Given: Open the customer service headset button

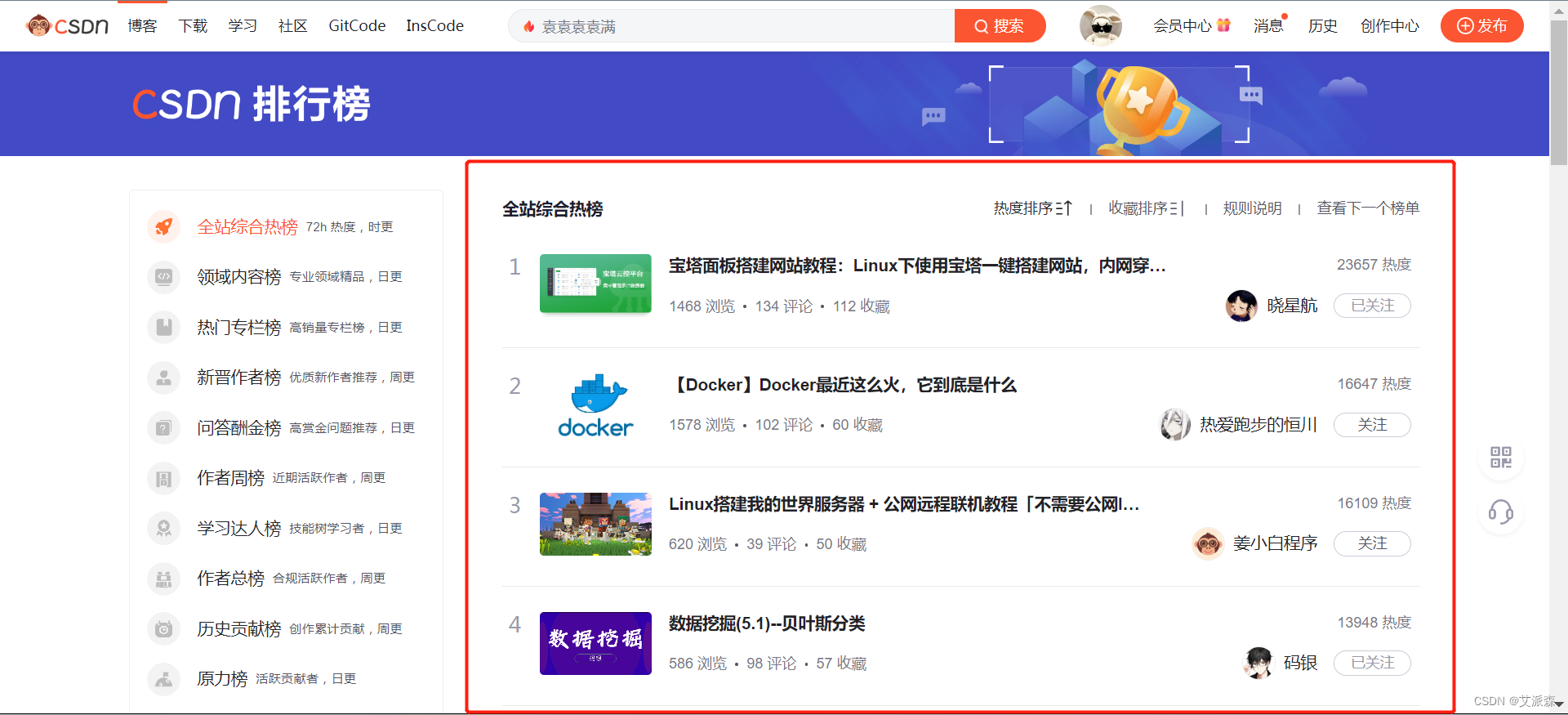Looking at the screenshot, I should tap(1501, 512).
